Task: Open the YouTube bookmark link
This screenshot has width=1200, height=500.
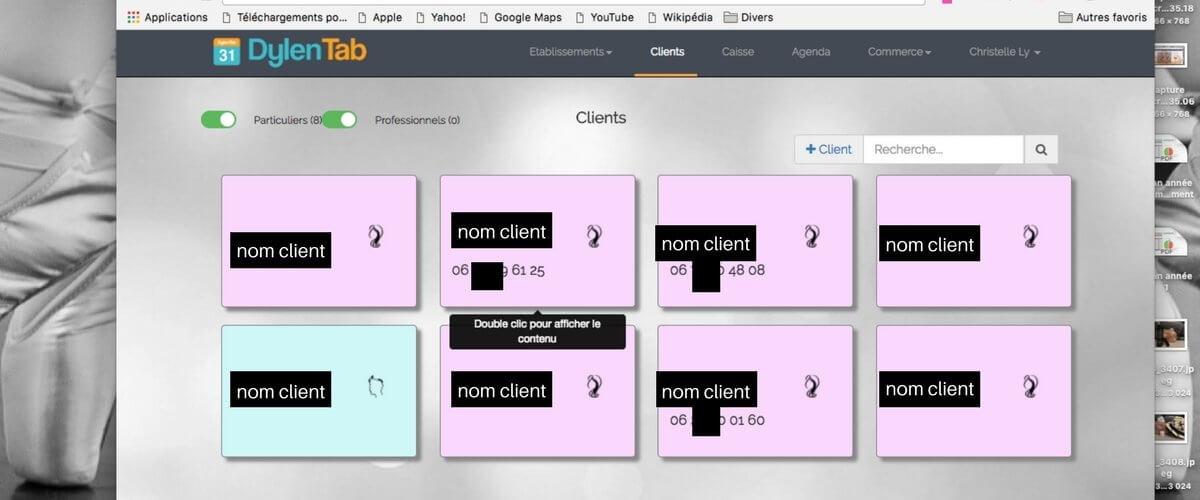Action: point(604,17)
